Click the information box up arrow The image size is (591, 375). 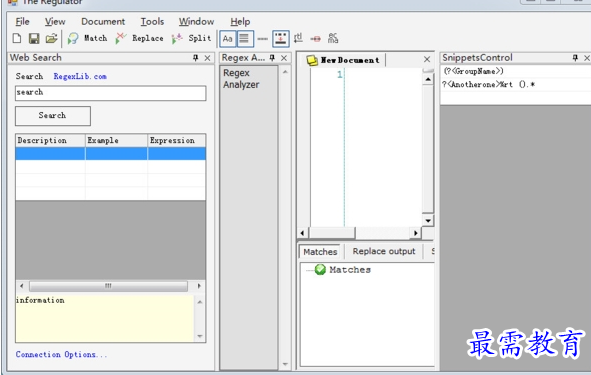tap(200, 302)
